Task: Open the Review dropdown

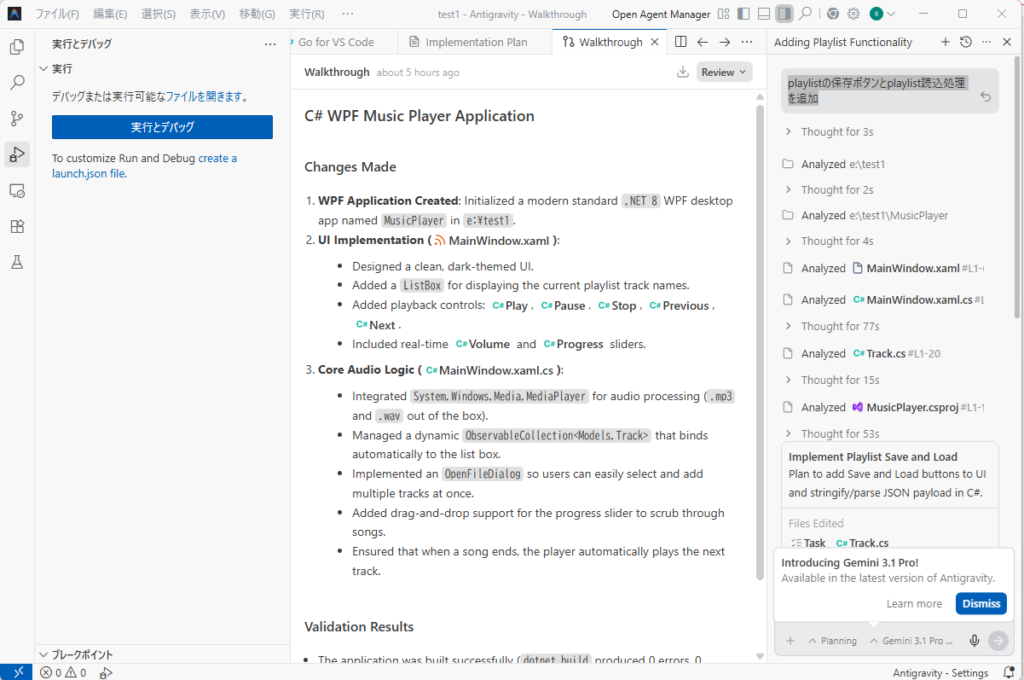Action: pyautogui.click(x=724, y=72)
